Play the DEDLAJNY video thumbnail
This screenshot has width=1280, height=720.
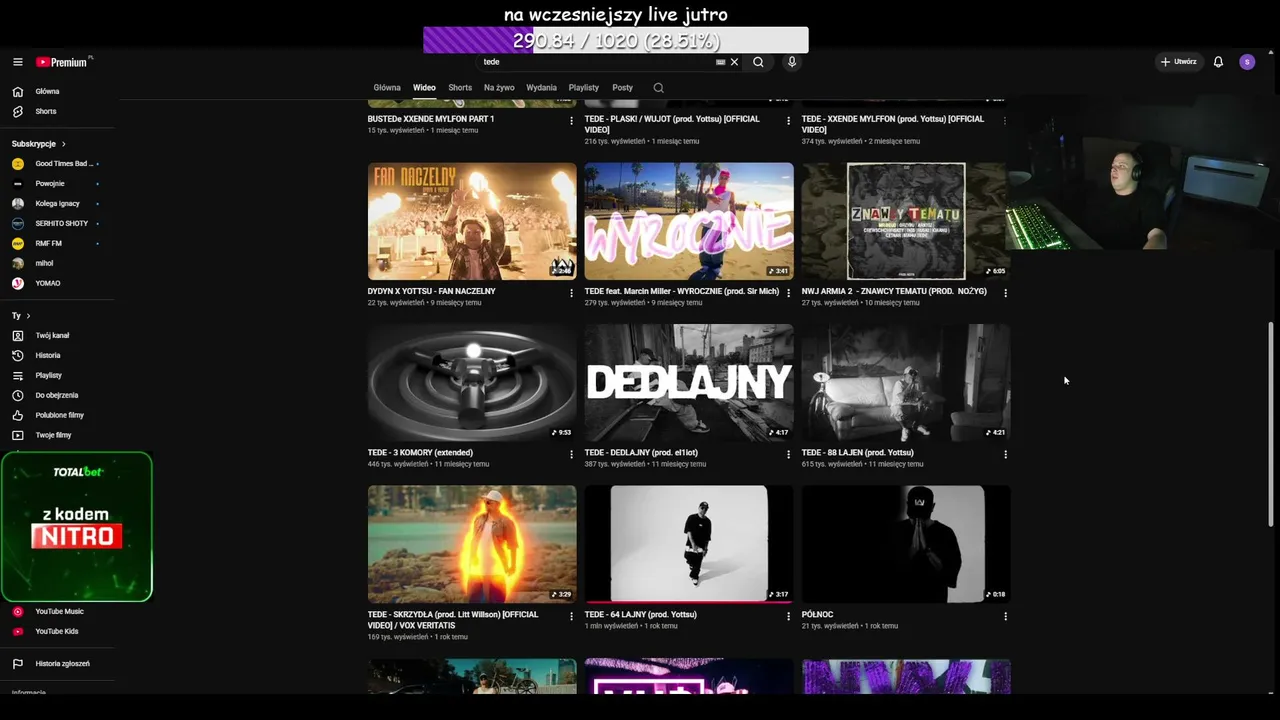click(689, 383)
